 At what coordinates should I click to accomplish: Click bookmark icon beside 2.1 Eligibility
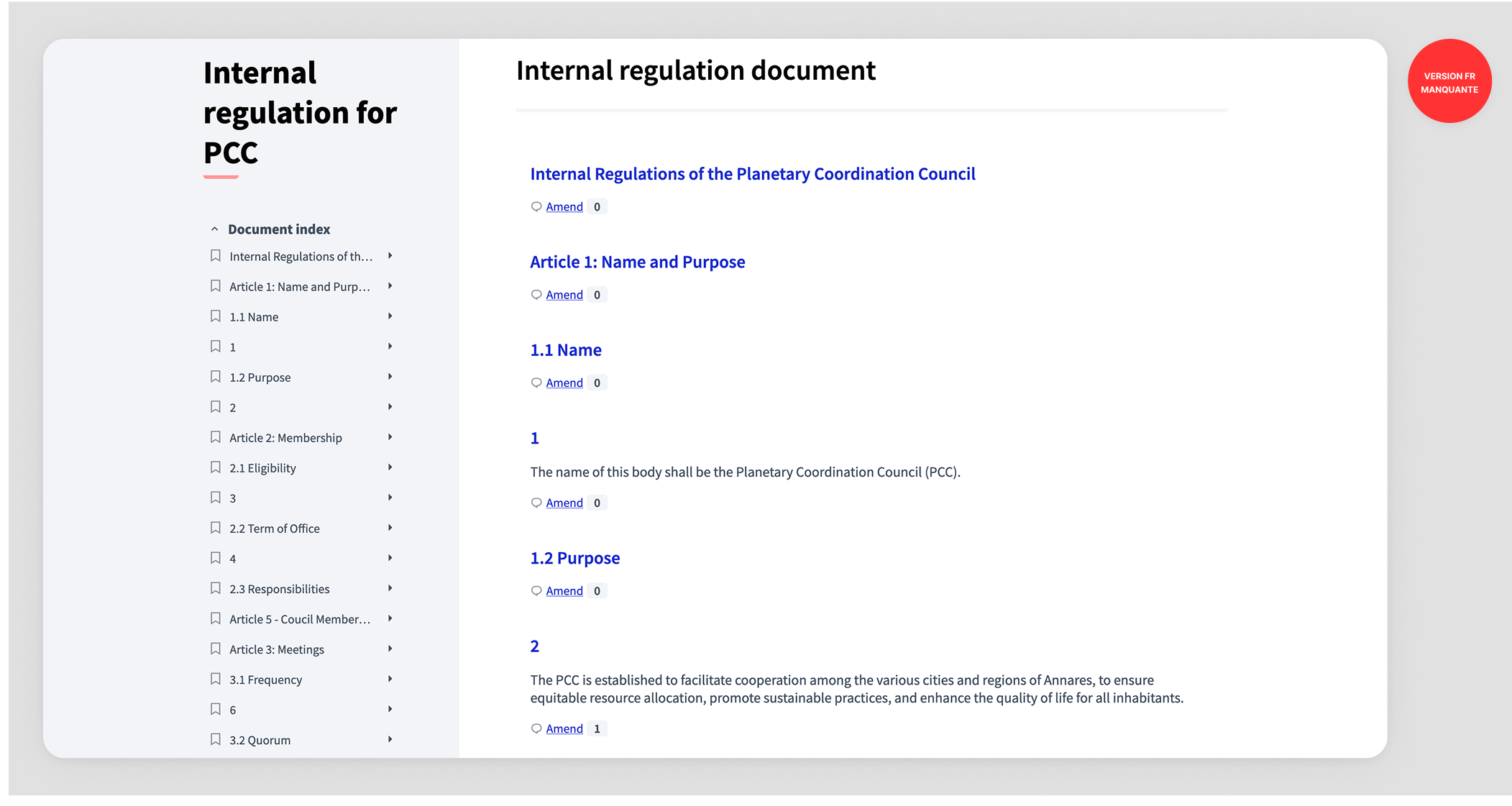pyautogui.click(x=215, y=467)
